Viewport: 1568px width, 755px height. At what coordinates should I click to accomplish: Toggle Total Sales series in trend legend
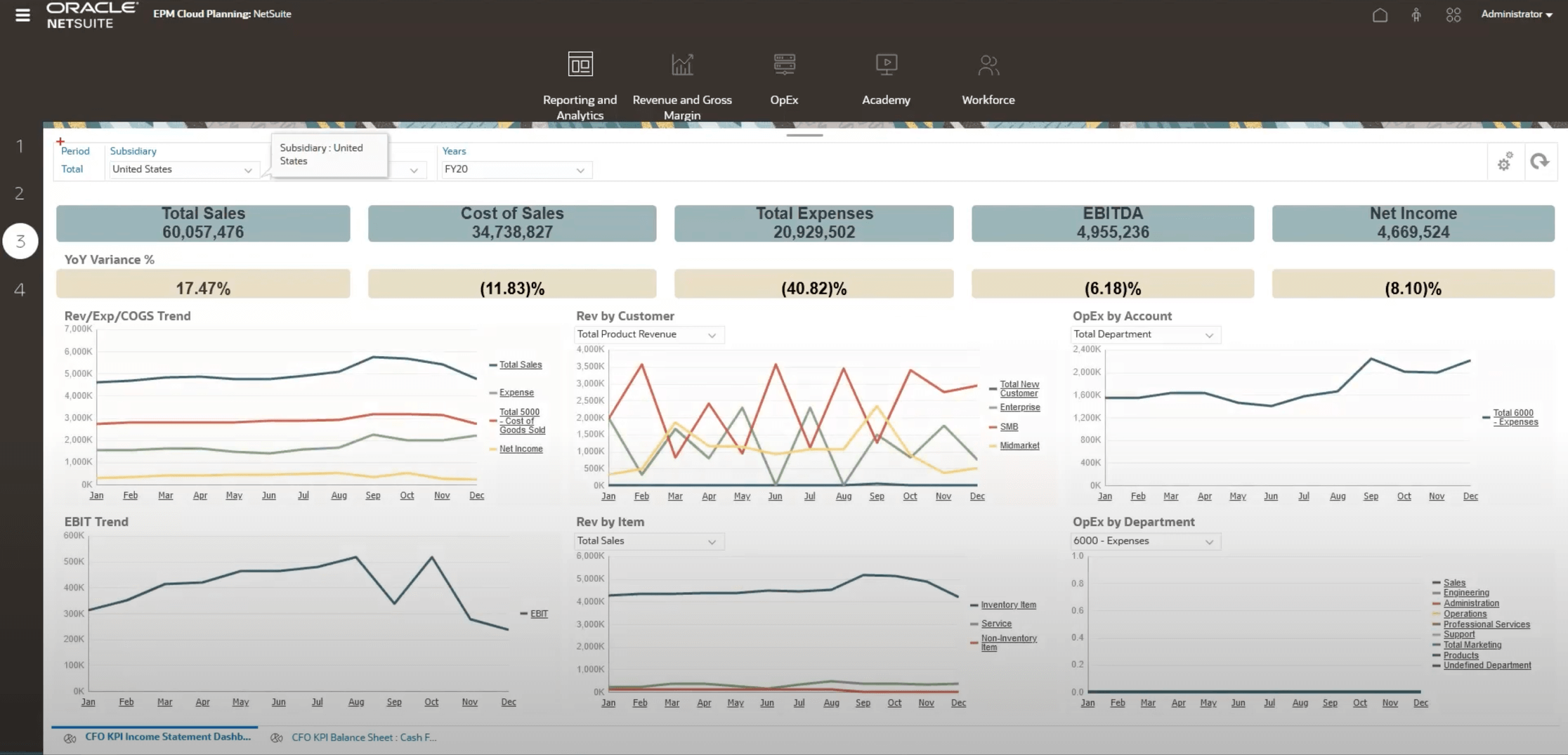pyautogui.click(x=520, y=365)
